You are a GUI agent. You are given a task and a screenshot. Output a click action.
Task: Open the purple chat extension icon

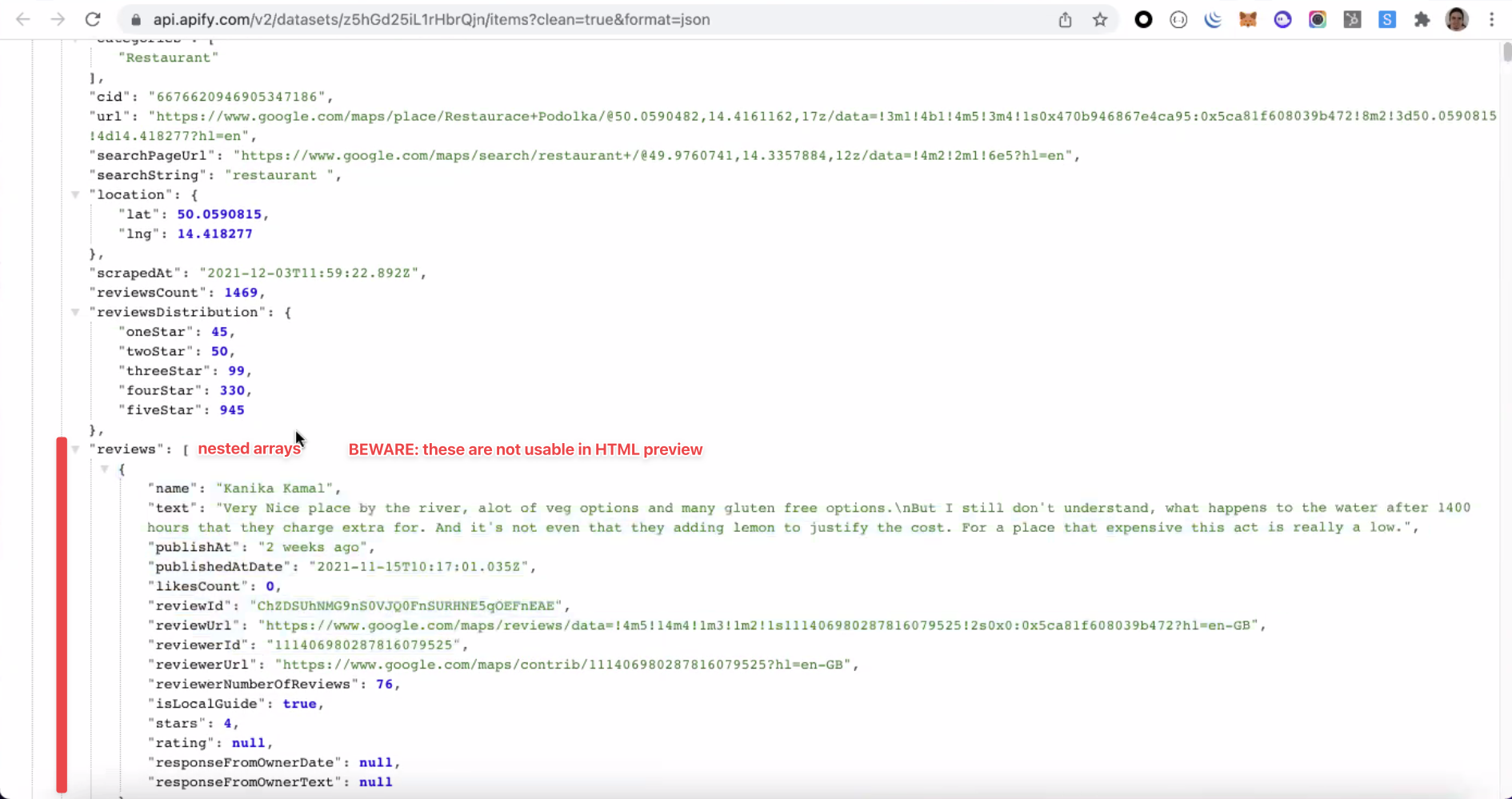point(1282,19)
